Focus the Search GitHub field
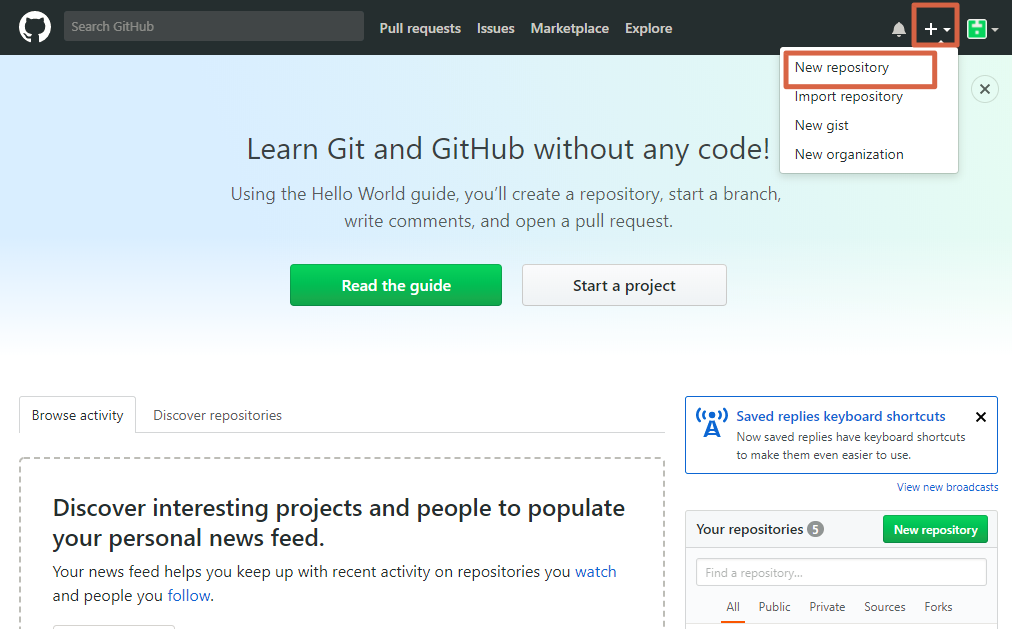This screenshot has height=629, width=1012. pyautogui.click(x=214, y=26)
